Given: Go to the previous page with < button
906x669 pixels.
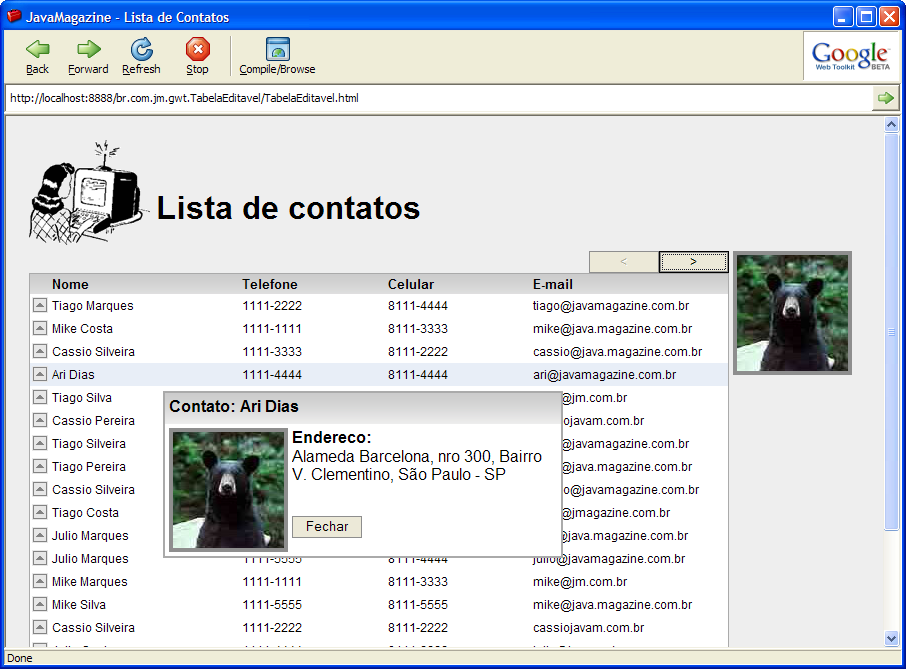Looking at the screenshot, I should coord(624,262).
